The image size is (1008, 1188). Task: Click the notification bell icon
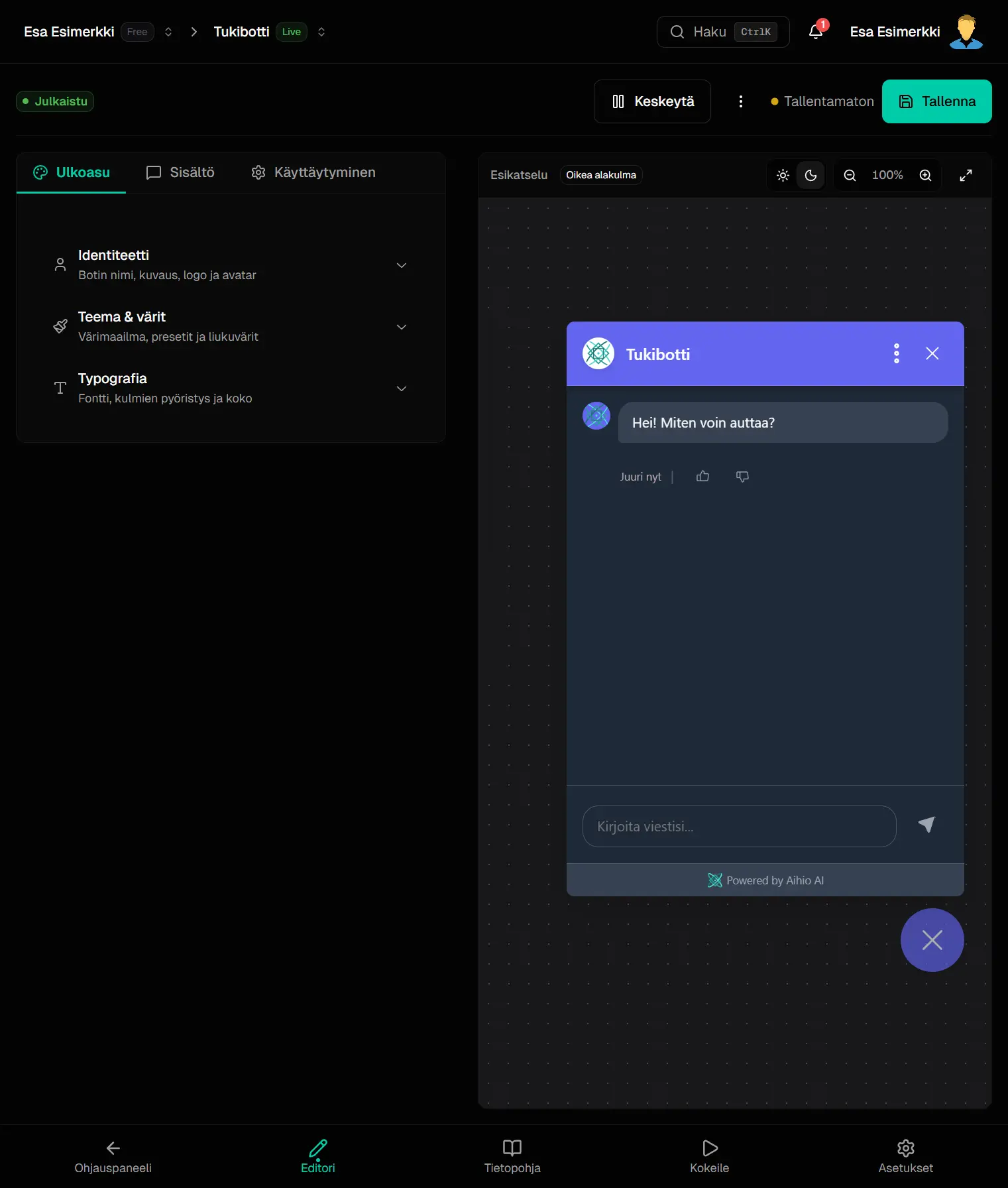pyautogui.click(x=816, y=32)
